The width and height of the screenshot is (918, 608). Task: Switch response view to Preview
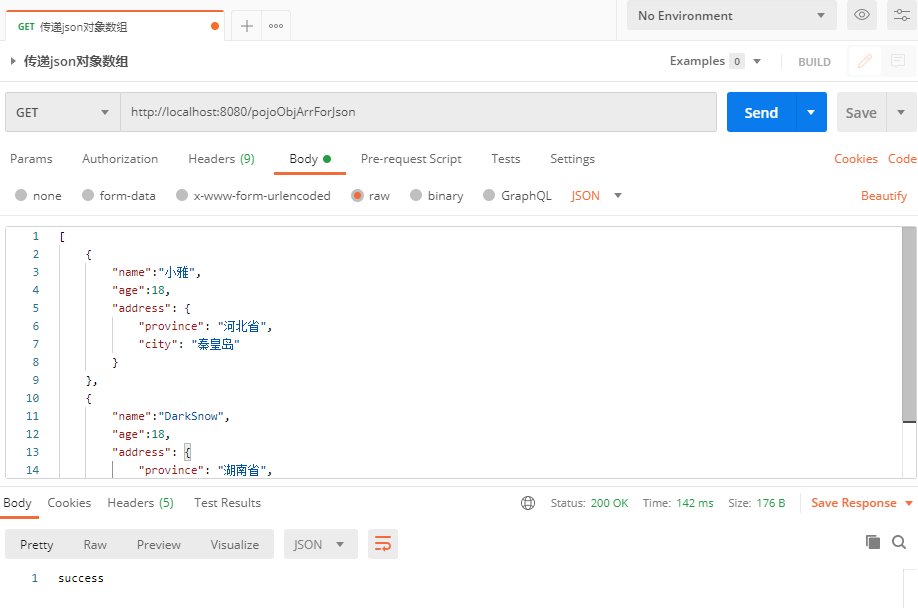point(159,545)
